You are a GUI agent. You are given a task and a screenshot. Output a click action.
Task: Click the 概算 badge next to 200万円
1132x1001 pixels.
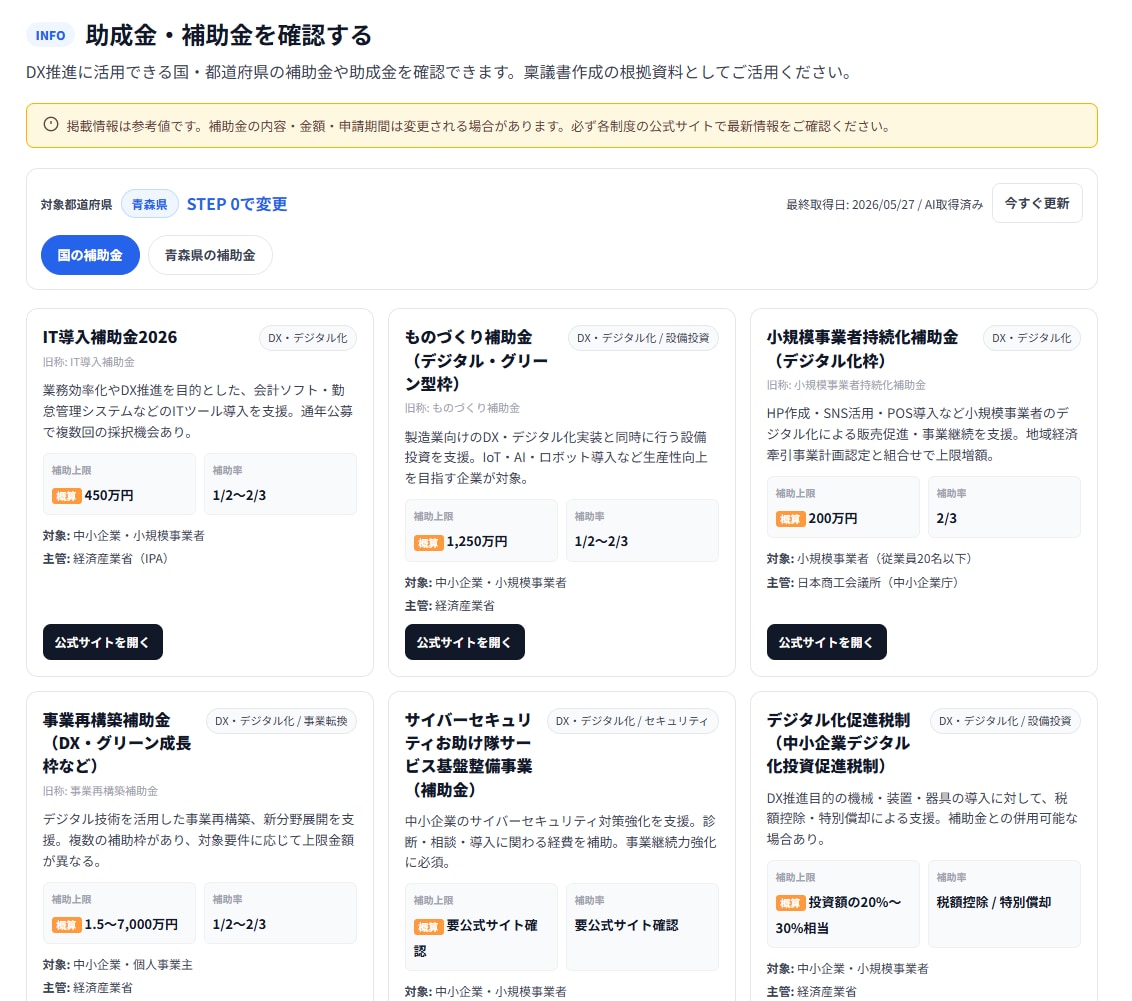[790, 519]
